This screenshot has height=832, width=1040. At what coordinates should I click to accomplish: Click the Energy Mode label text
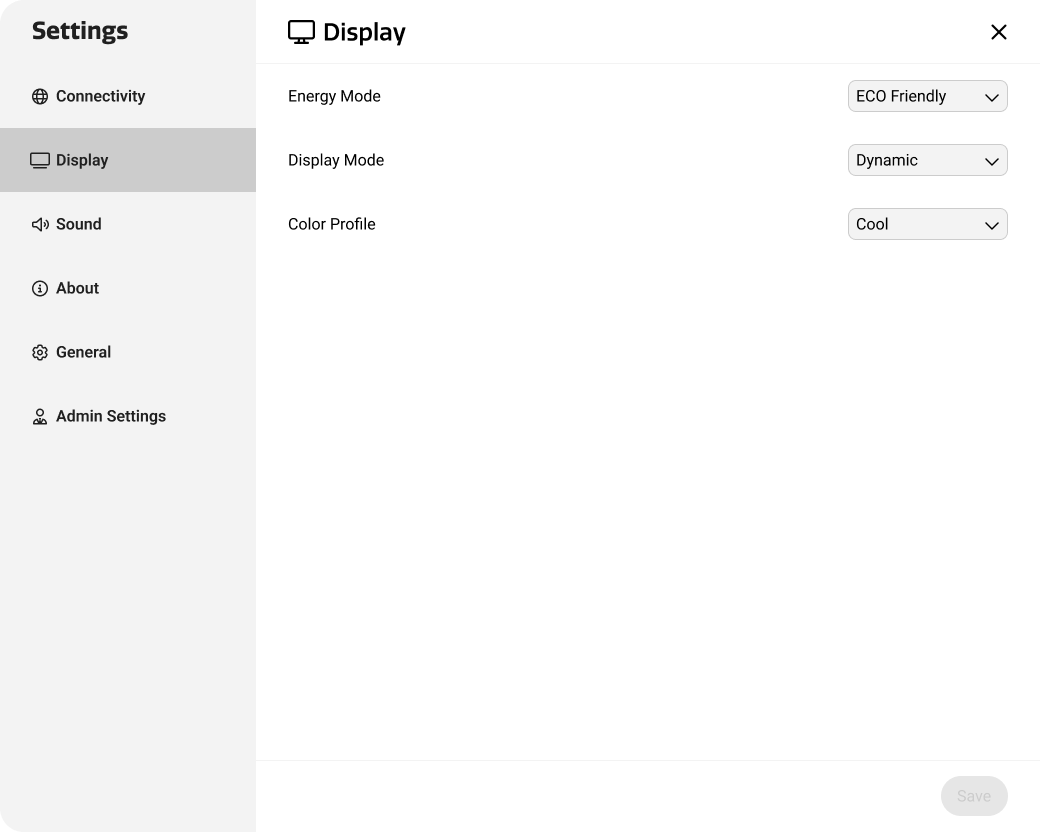pyautogui.click(x=334, y=96)
